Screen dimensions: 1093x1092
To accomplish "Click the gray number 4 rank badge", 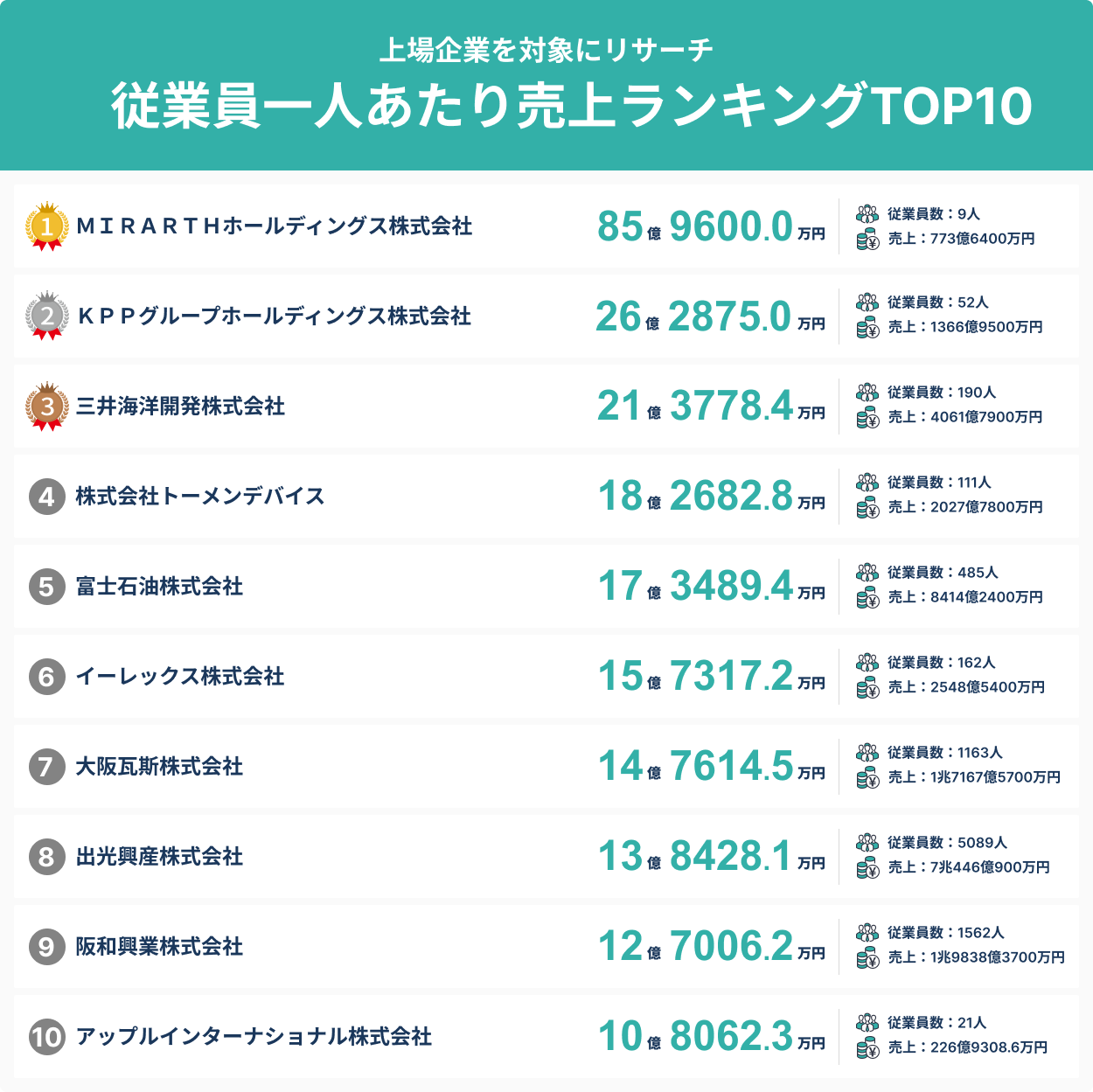I will pyautogui.click(x=47, y=497).
